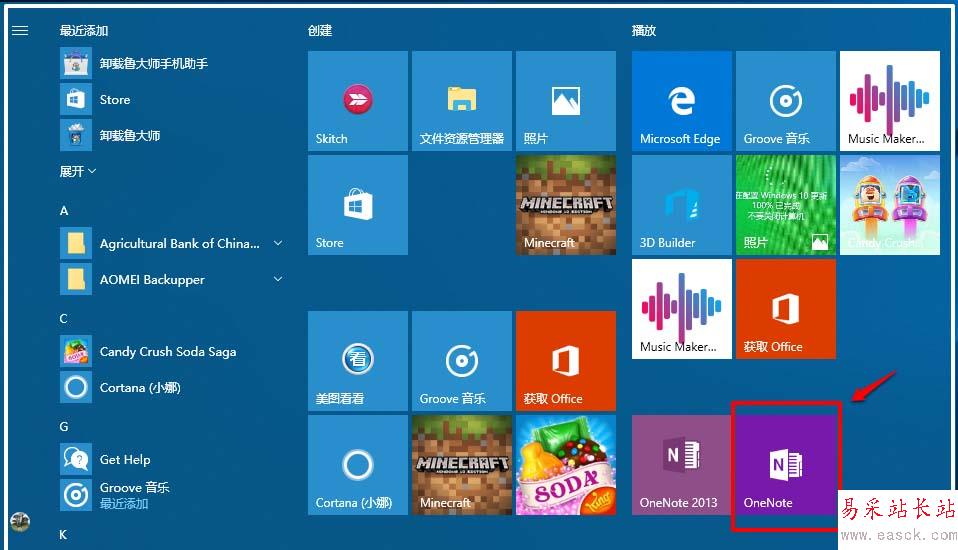Open the Cortana (小娜) tile
The height and width of the screenshot is (550, 958).
point(358,465)
